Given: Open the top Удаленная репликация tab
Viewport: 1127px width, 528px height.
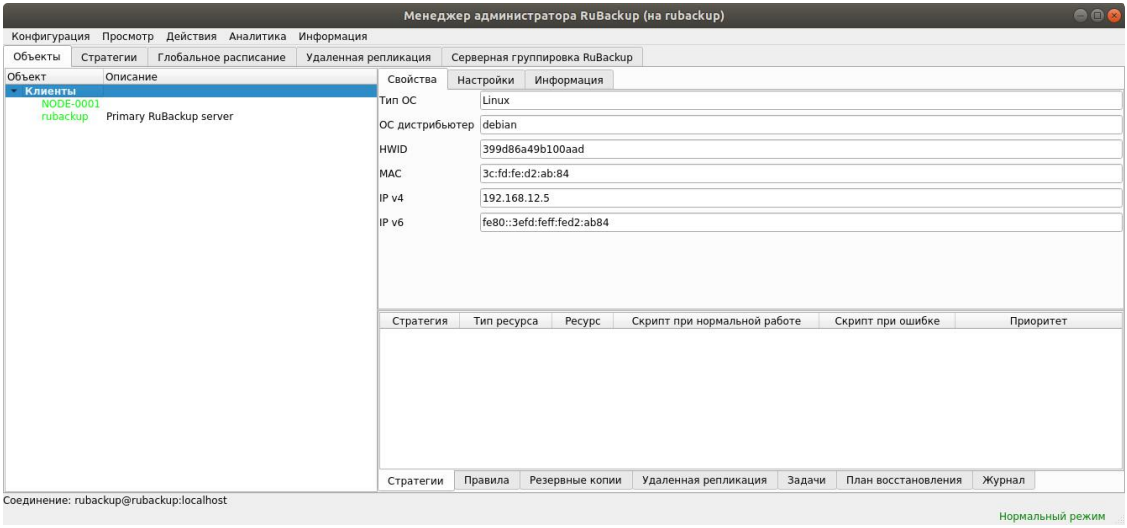Looking at the screenshot, I should (x=368, y=57).
